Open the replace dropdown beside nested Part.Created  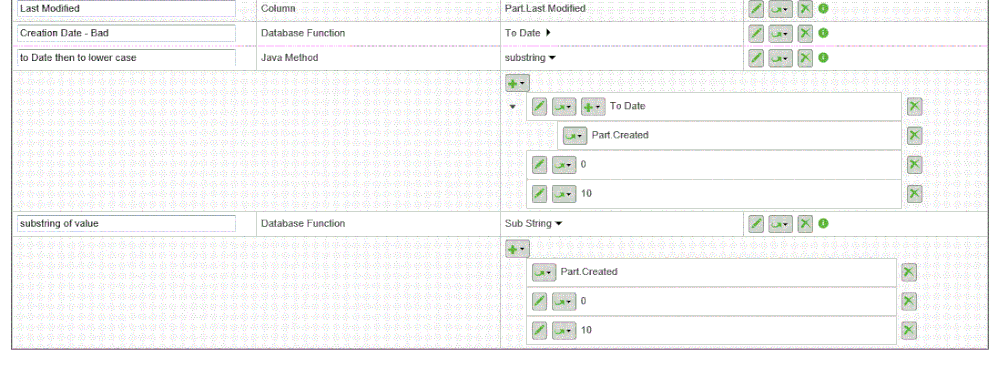point(575,136)
